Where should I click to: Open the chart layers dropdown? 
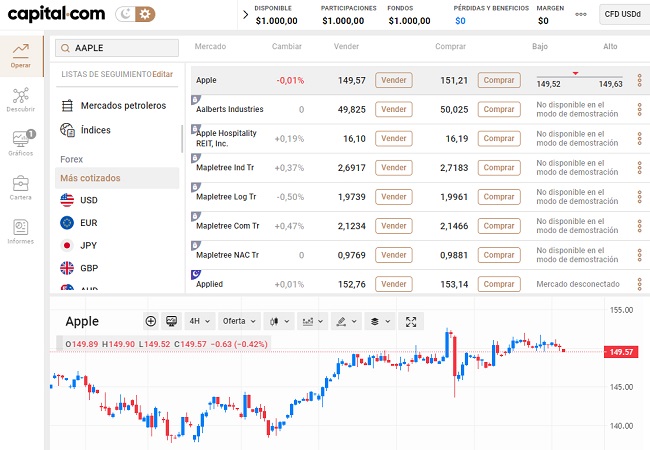(380, 321)
